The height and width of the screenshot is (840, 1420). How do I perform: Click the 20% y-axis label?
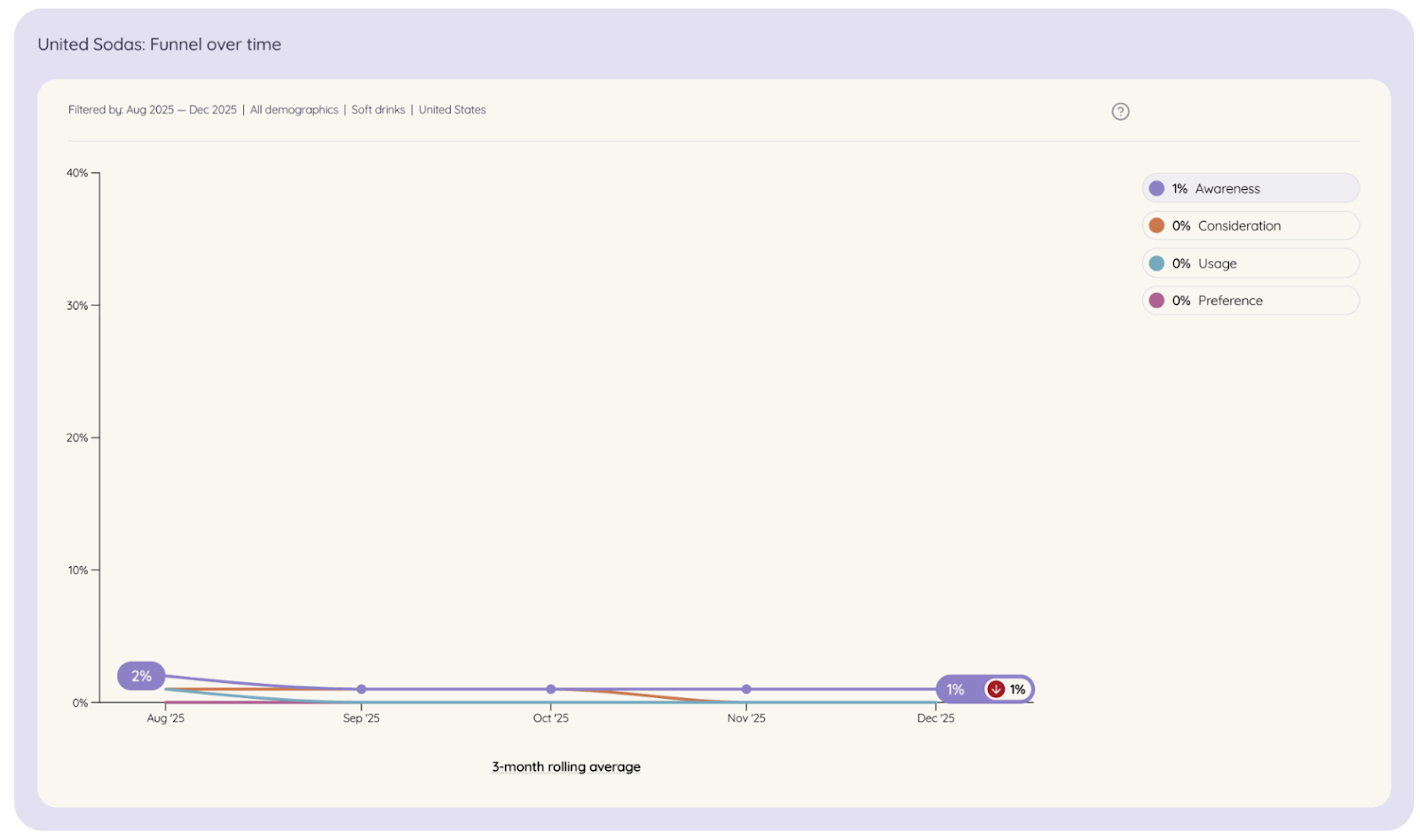click(77, 437)
